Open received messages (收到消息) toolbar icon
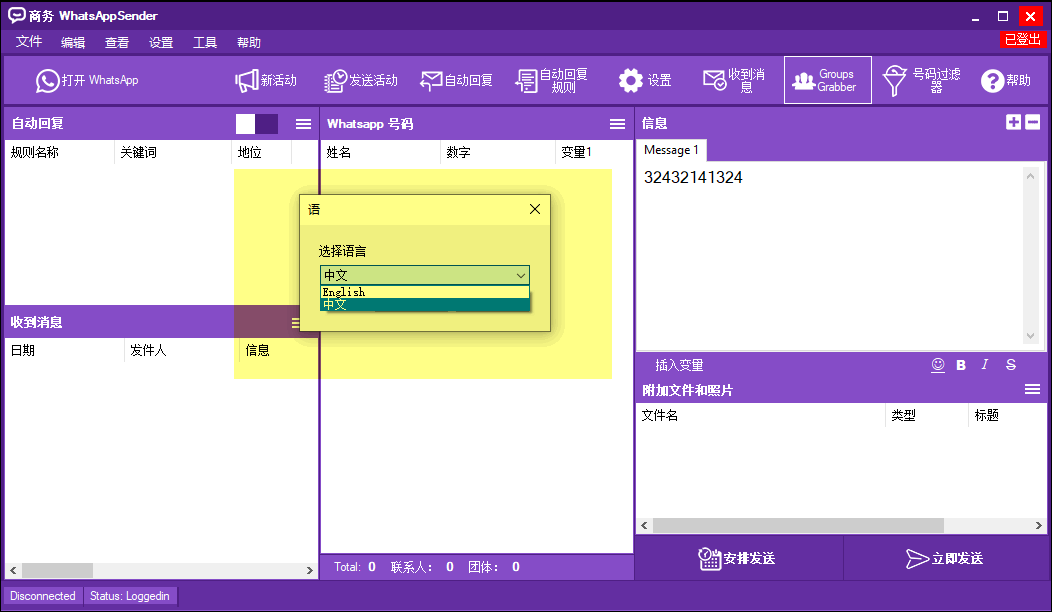 (734, 81)
